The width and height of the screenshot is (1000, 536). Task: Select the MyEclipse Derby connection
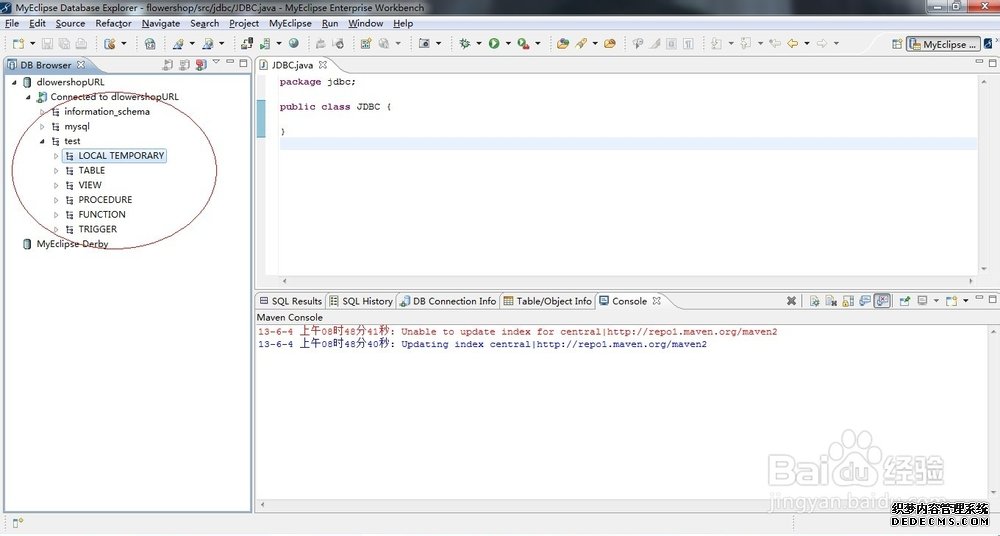pyautogui.click(x=72, y=244)
